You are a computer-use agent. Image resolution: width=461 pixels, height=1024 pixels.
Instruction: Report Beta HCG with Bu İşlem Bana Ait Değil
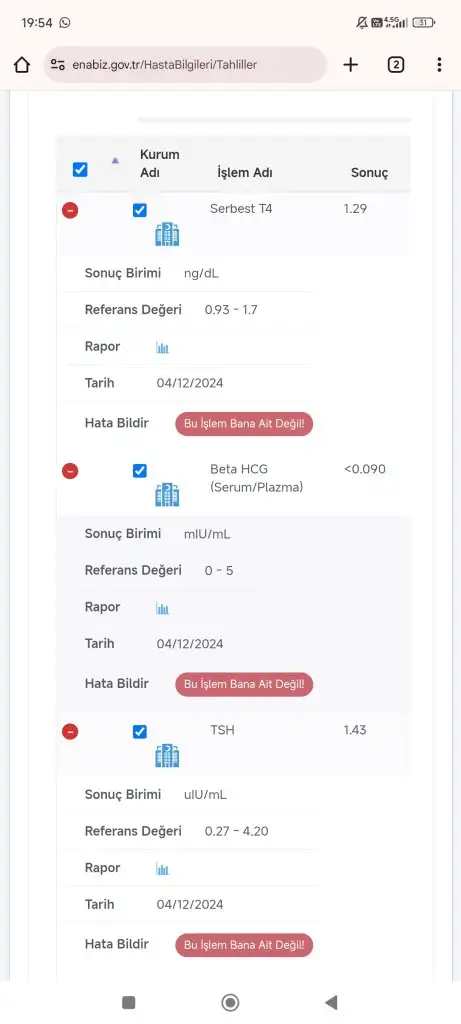244,684
